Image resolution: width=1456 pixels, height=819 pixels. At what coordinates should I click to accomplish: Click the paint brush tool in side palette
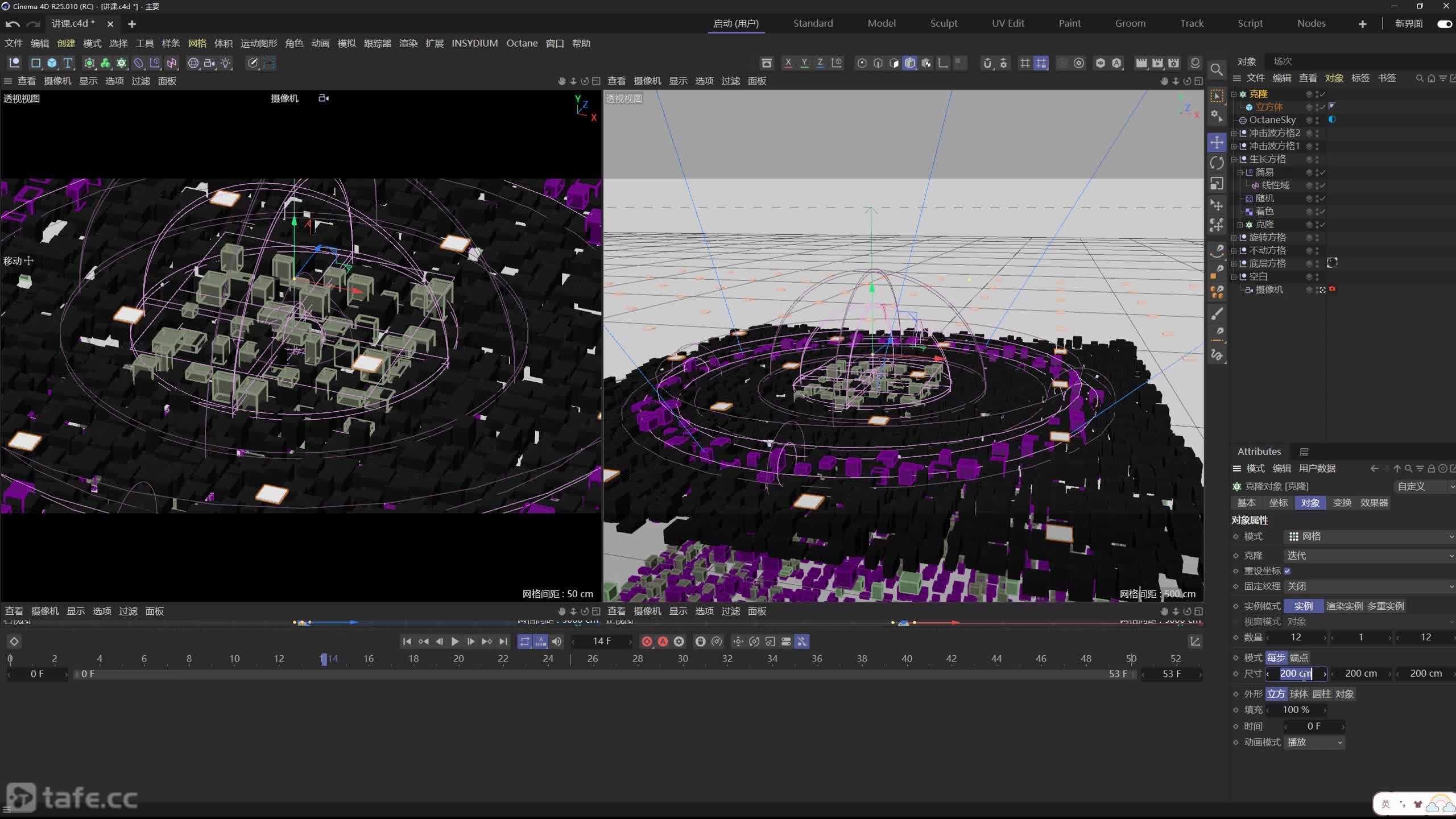tap(1217, 313)
